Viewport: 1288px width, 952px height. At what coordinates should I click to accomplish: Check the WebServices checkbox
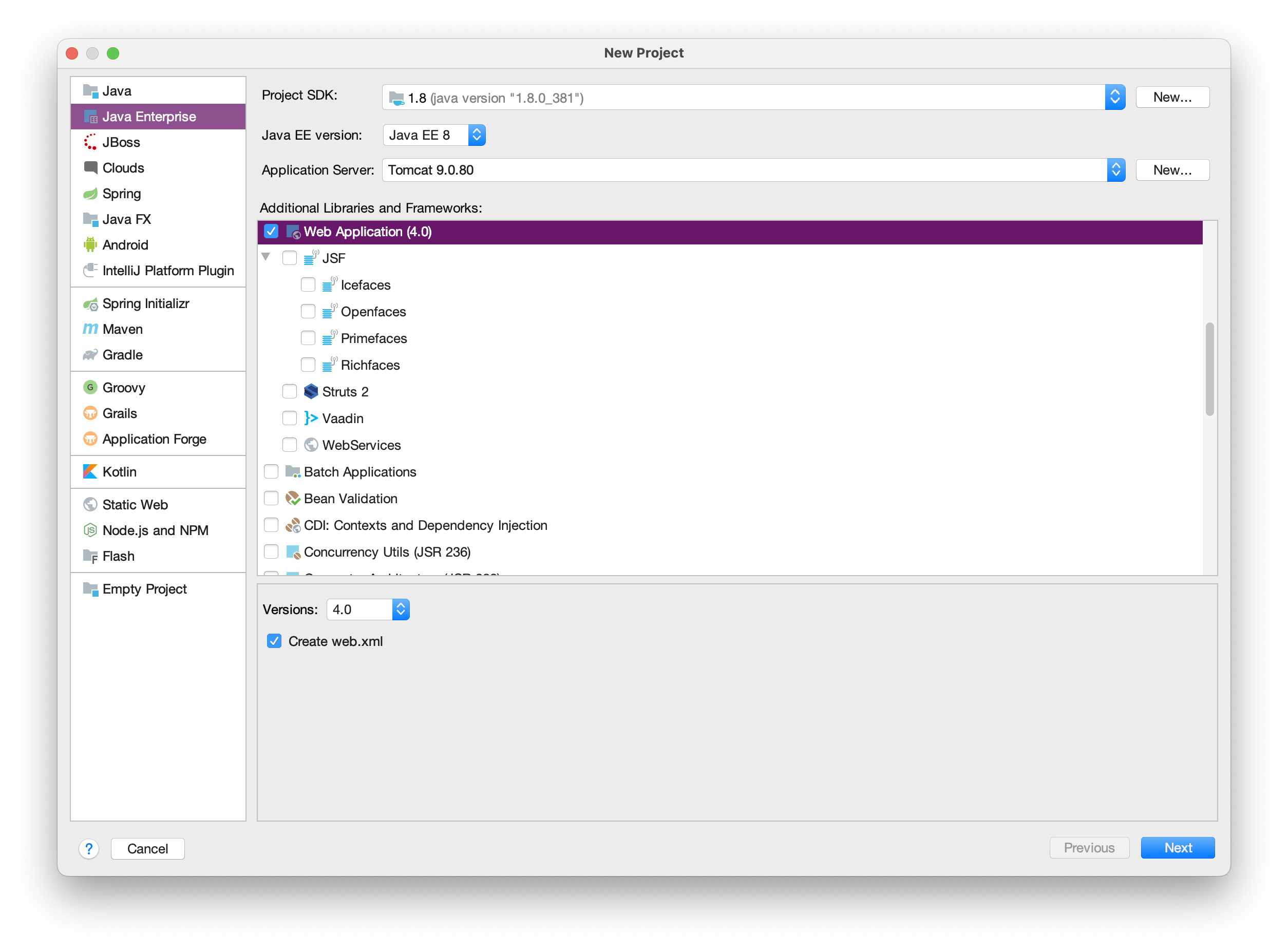(289, 445)
